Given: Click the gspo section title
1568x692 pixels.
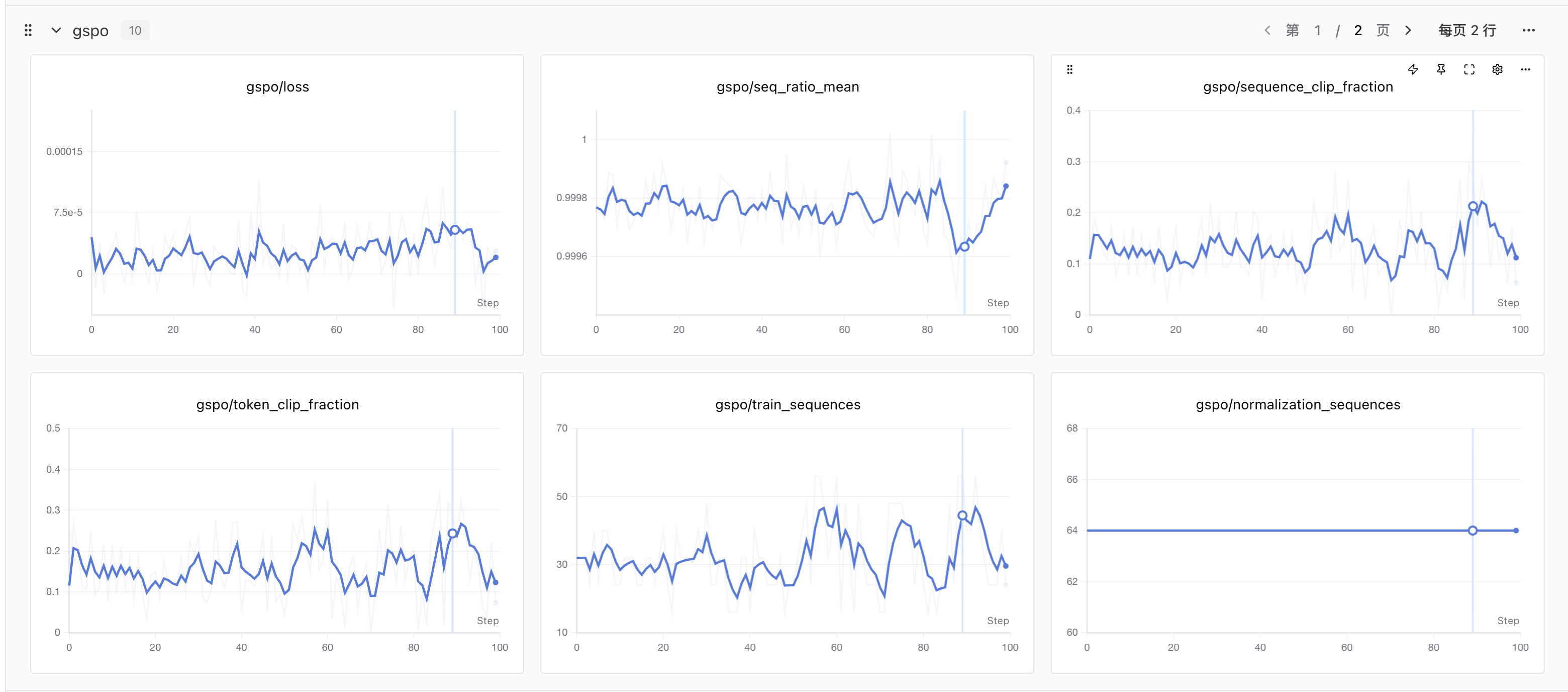Looking at the screenshot, I should click(90, 31).
